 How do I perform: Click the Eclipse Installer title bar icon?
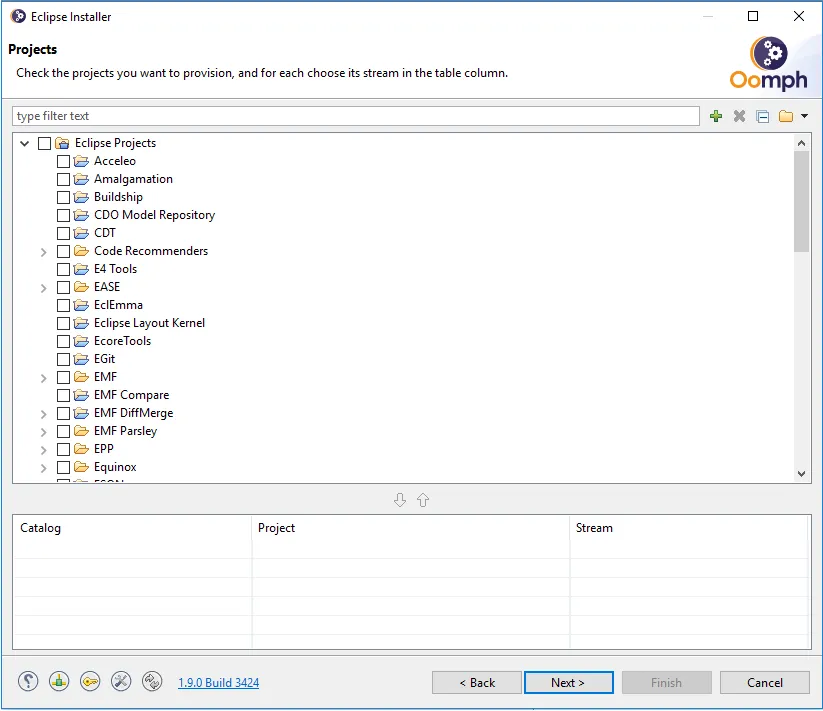(18, 16)
